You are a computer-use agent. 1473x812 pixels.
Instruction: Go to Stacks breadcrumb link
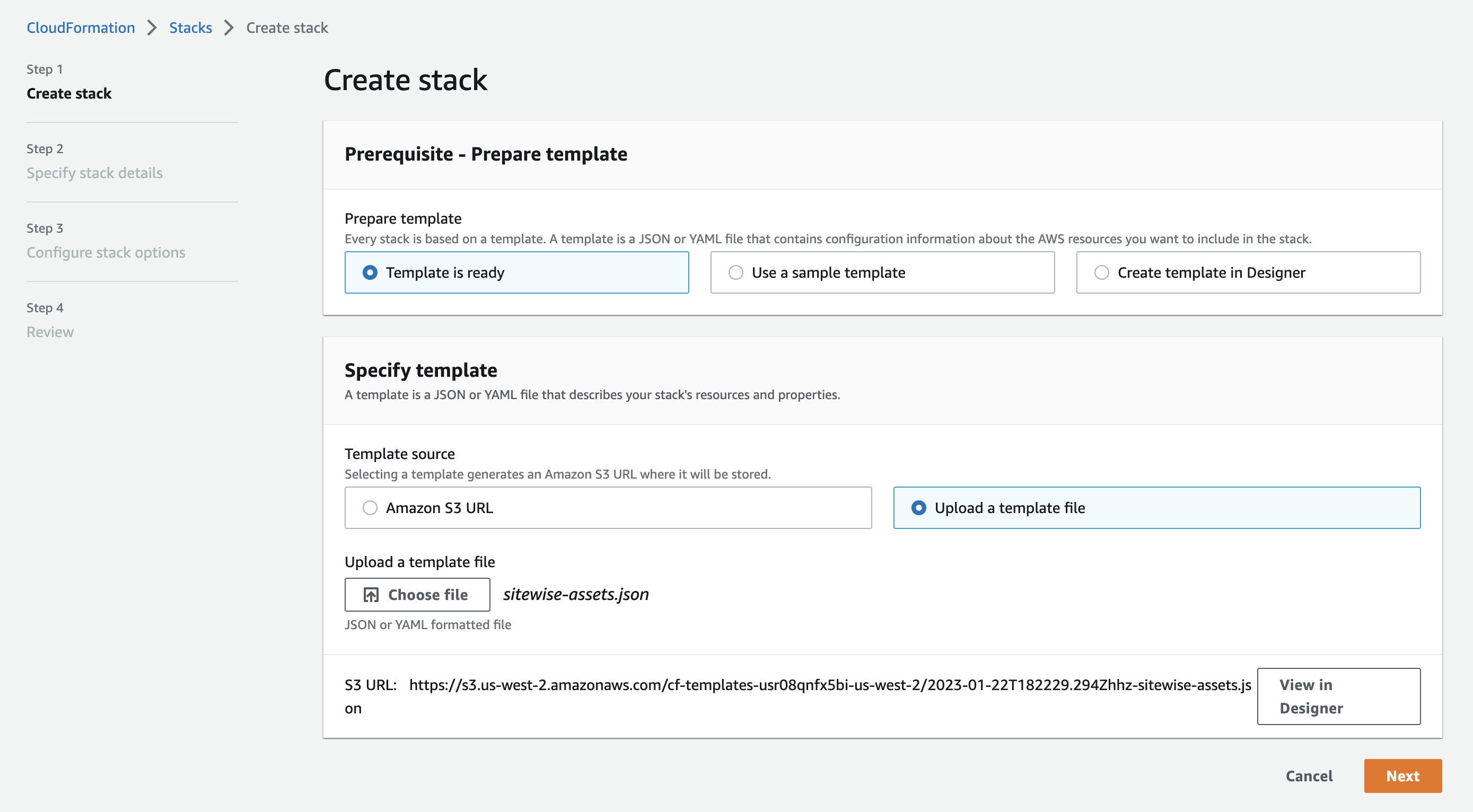pyautogui.click(x=190, y=28)
